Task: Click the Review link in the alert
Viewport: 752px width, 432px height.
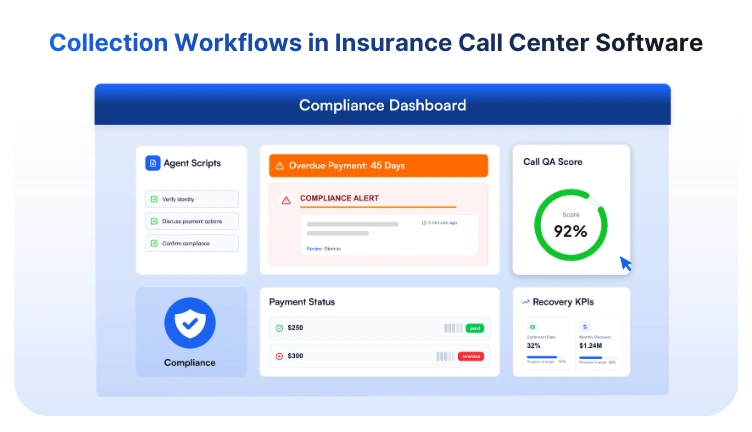Action: pyautogui.click(x=314, y=248)
